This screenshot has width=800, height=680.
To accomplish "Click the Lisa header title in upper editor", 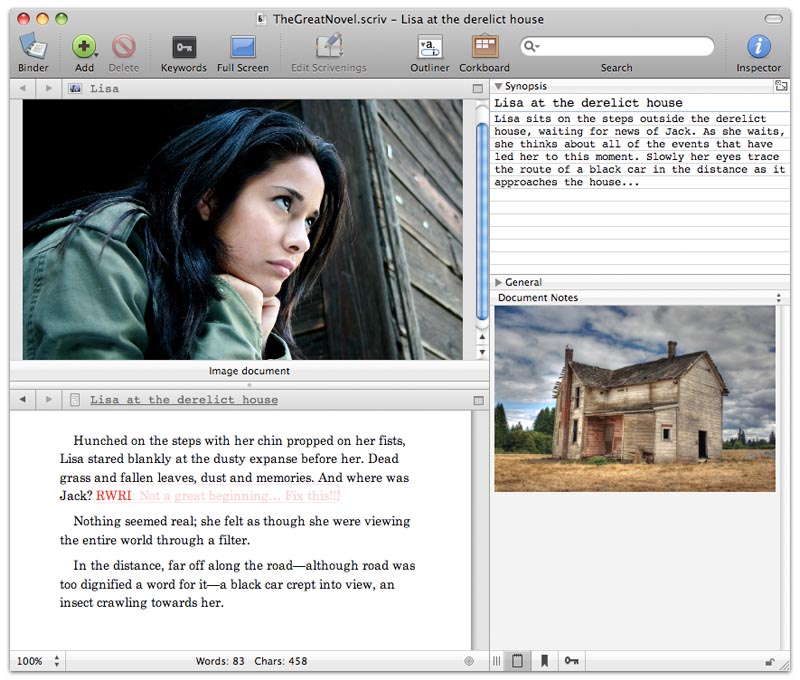I will pos(104,89).
